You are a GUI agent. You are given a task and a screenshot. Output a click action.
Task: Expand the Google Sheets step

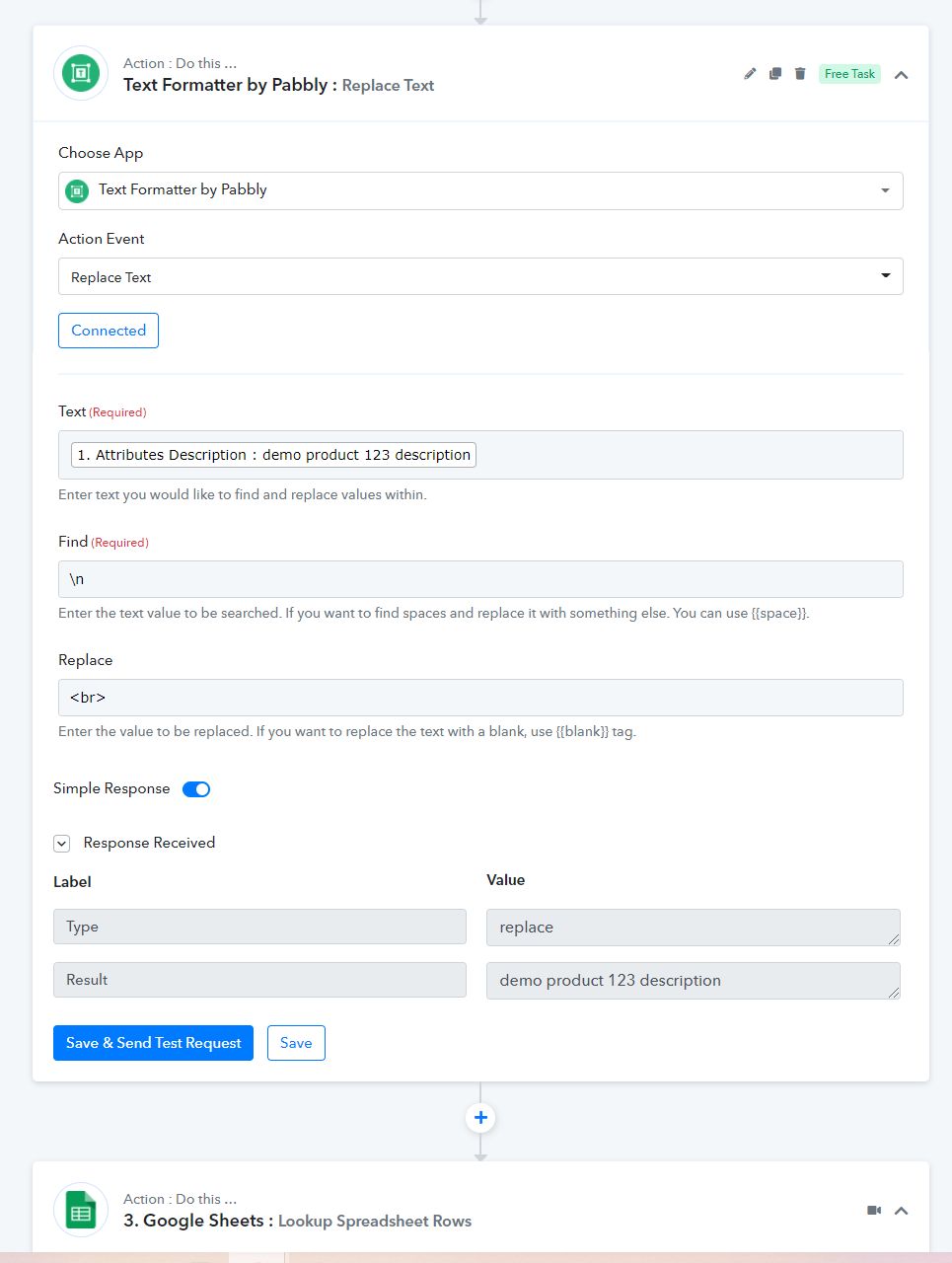[x=901, y=1211]
